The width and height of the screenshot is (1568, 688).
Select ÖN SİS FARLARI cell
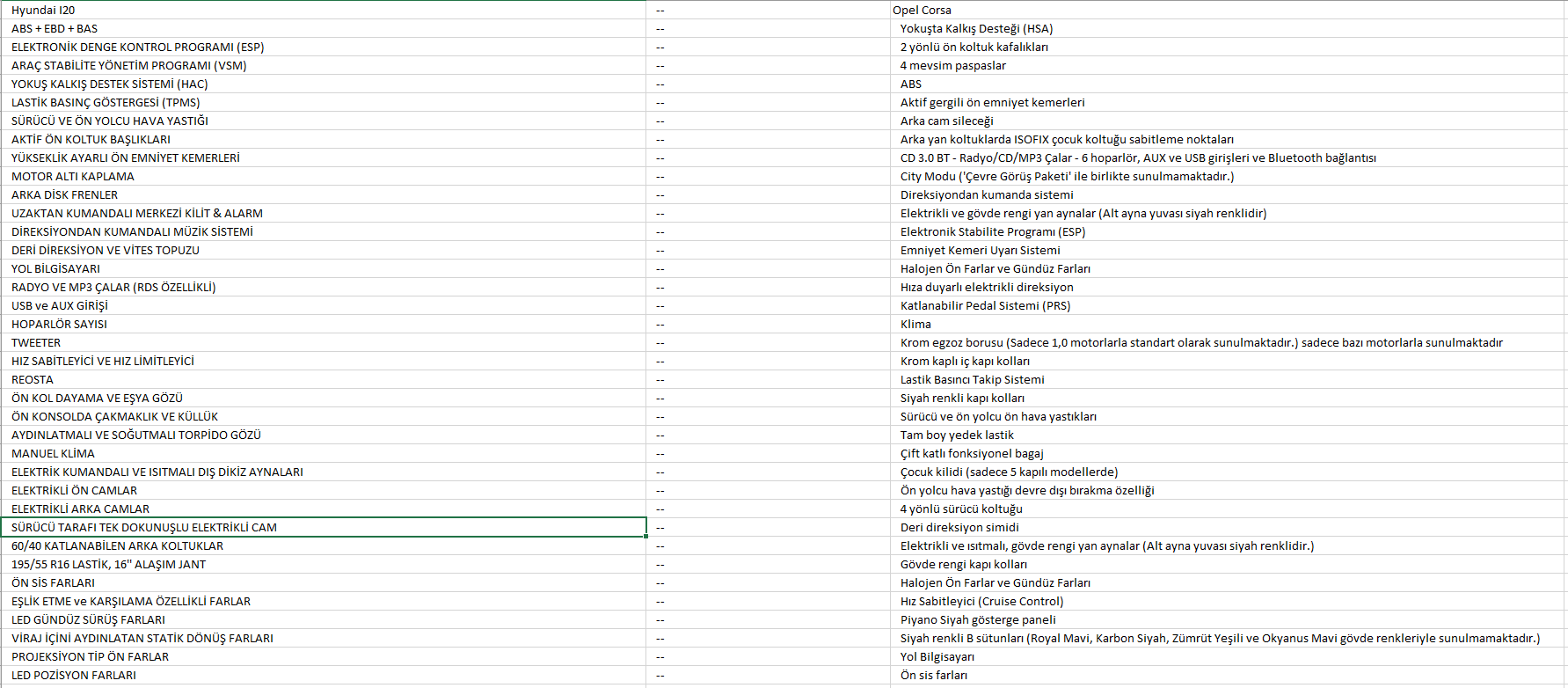(324, 582)
